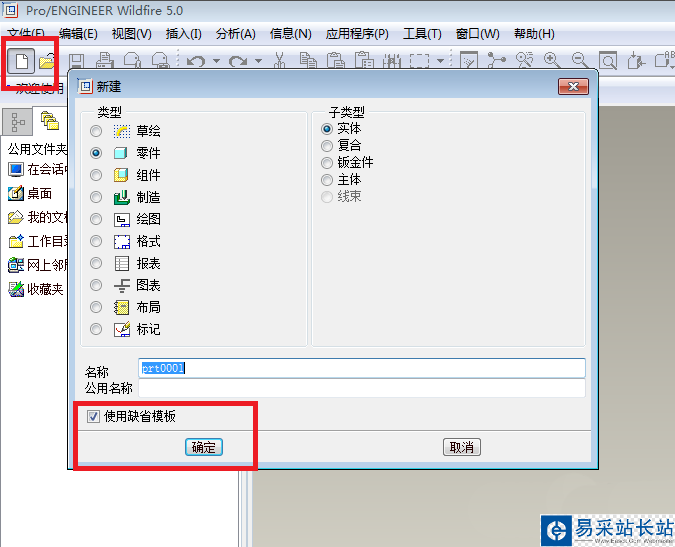
Task: Open undo history dropdown arrow
Action: coord(217,61)
